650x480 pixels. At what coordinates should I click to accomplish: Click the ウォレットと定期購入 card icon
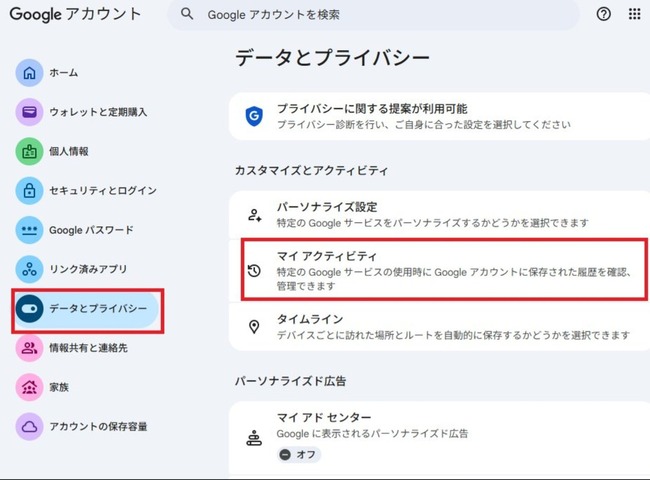(x=29, y=112)
